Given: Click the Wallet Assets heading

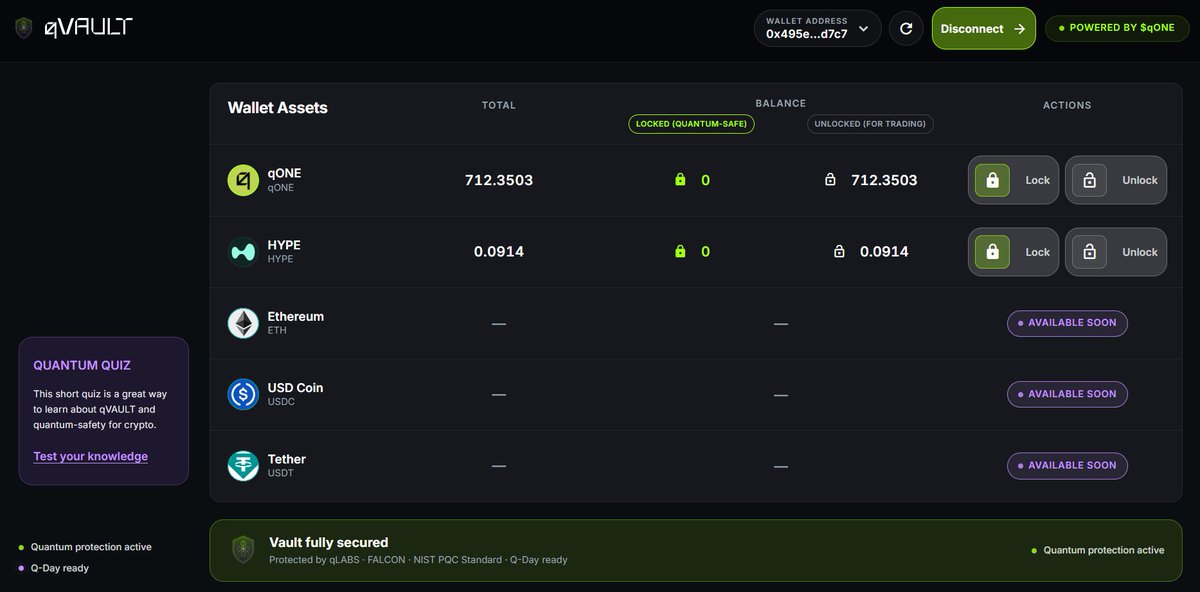Looking at the screenshot, I should [x=278, y=108].
